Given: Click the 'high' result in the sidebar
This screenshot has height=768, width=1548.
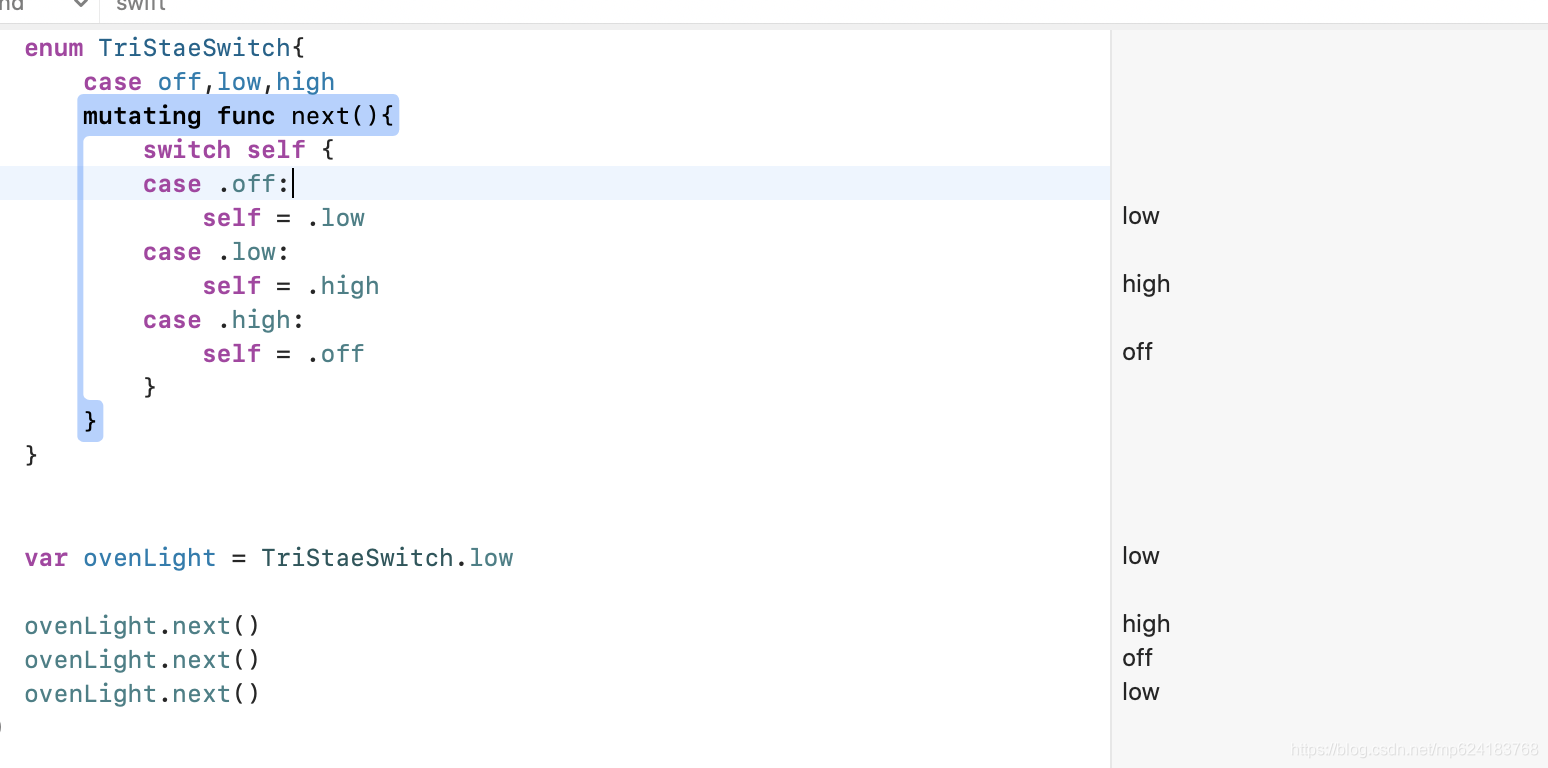Looking at the screenshot, I should [1146, 283].
